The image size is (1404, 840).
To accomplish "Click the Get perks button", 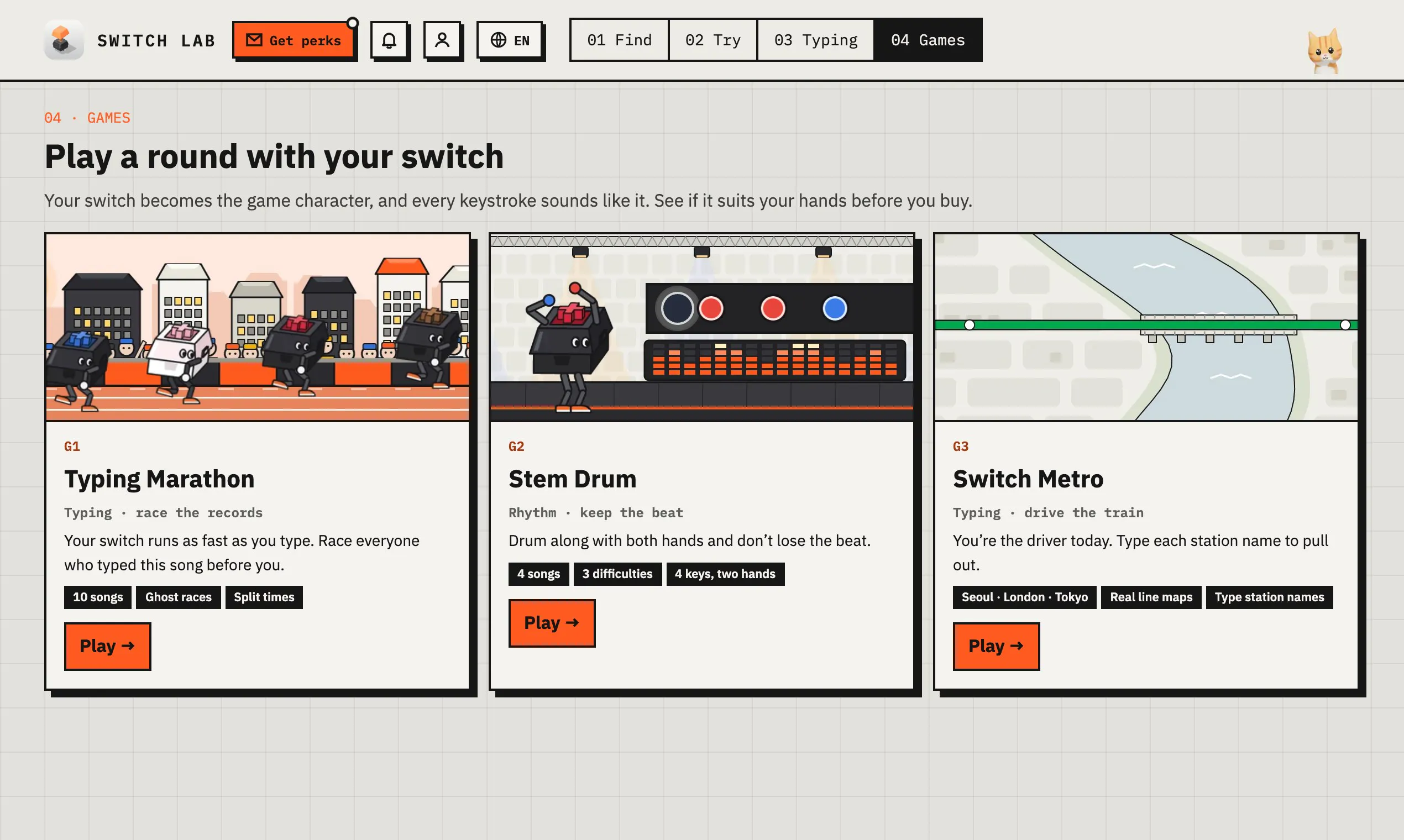I will 294,40.
